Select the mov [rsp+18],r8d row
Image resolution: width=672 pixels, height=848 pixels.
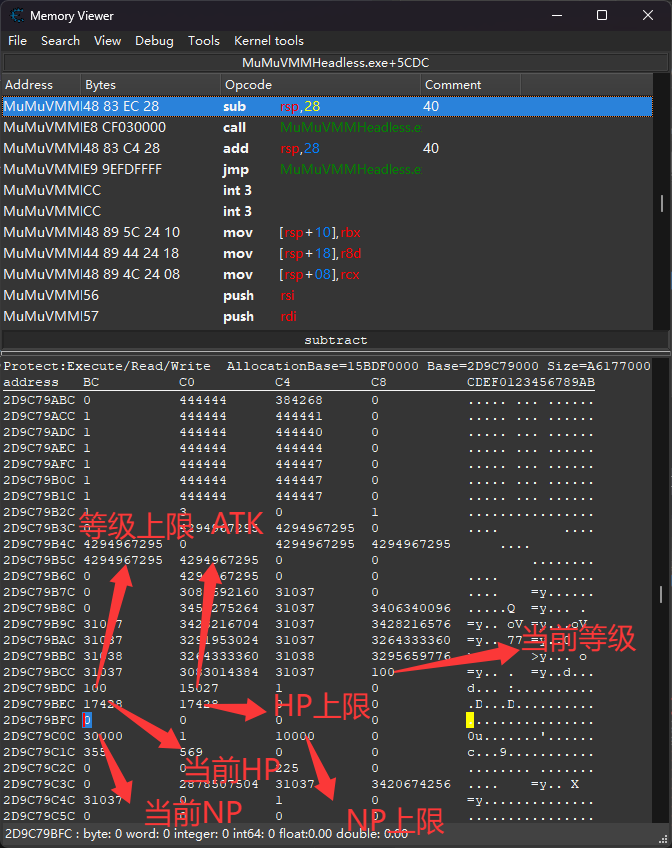point(327,254)
